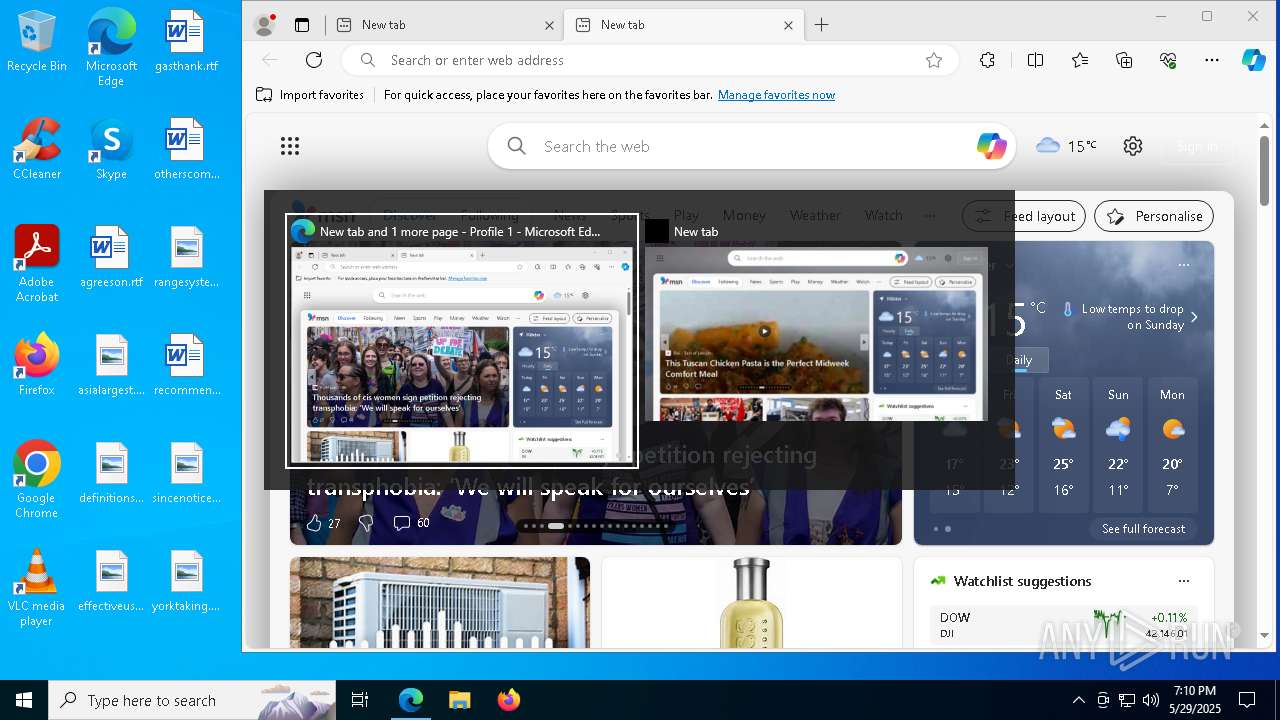This screenshot has width=1280, height=720.
Task: Click the taskbar search box
Action: [x=192, y=700]
